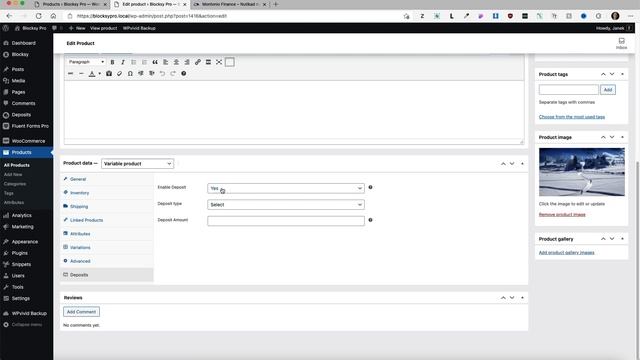Open the Advanced product data tab
640x360 pixels.
point(107,261)
